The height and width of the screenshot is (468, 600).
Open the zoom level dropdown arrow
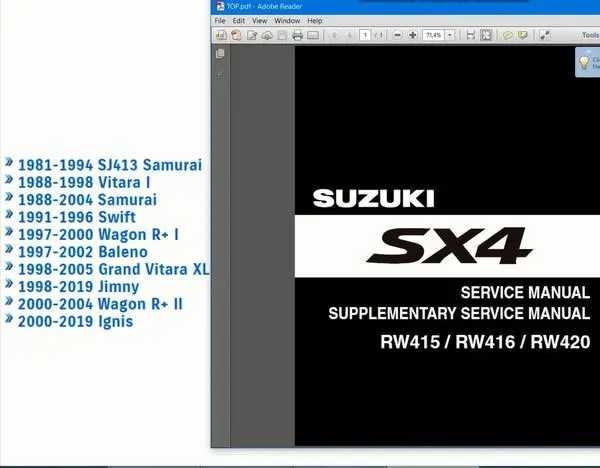(450, 35)
